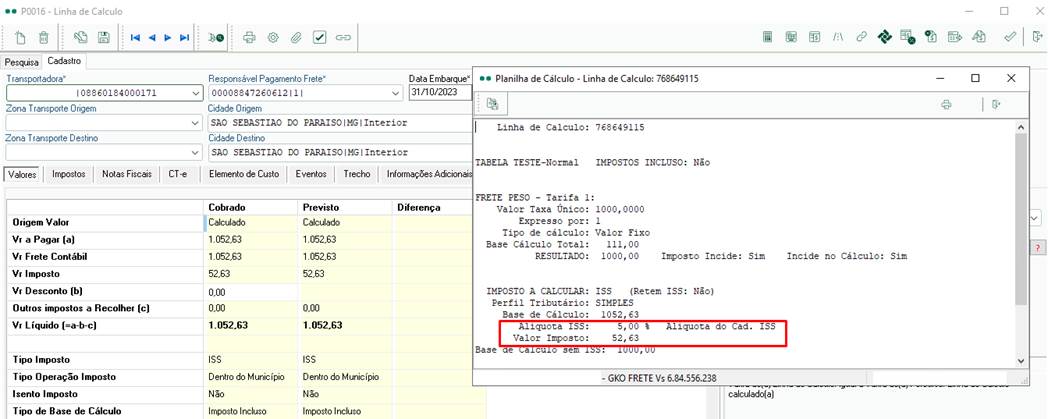Click the table with dollar sign icon
The width and height of the screenshot is (1048, 419).
click(x=815, y=37)
